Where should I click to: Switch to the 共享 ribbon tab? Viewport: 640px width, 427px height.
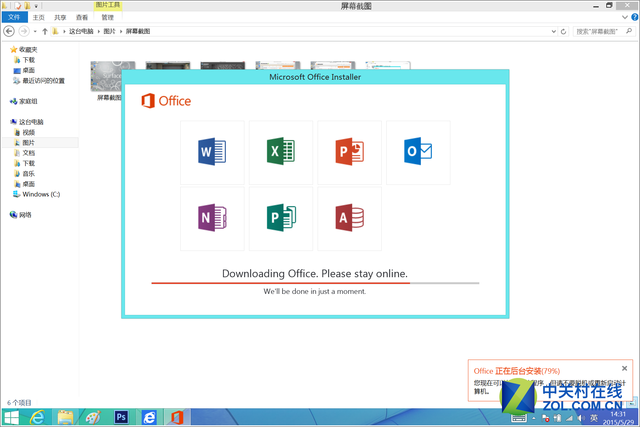(x=60, y=18)
